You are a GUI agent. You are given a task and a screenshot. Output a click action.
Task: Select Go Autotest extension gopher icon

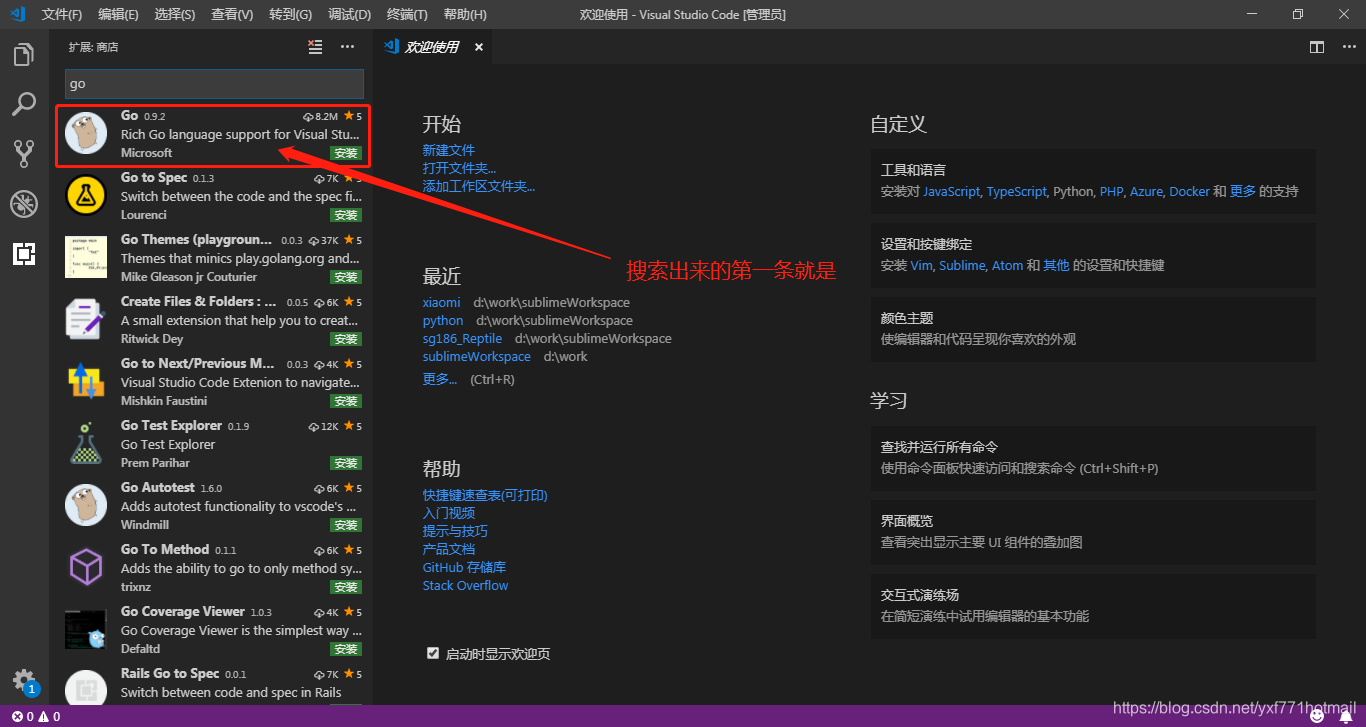(86, 506)
